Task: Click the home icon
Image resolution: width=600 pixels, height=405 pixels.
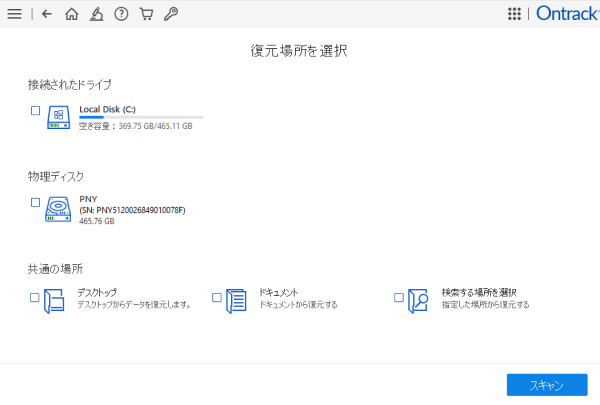Action: [x=71, y=14]
